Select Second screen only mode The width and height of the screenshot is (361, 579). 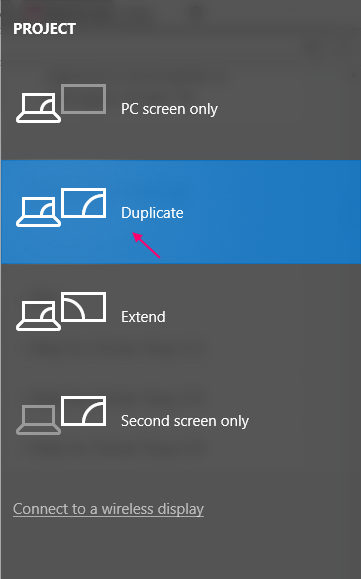click(x=181, y=420)
